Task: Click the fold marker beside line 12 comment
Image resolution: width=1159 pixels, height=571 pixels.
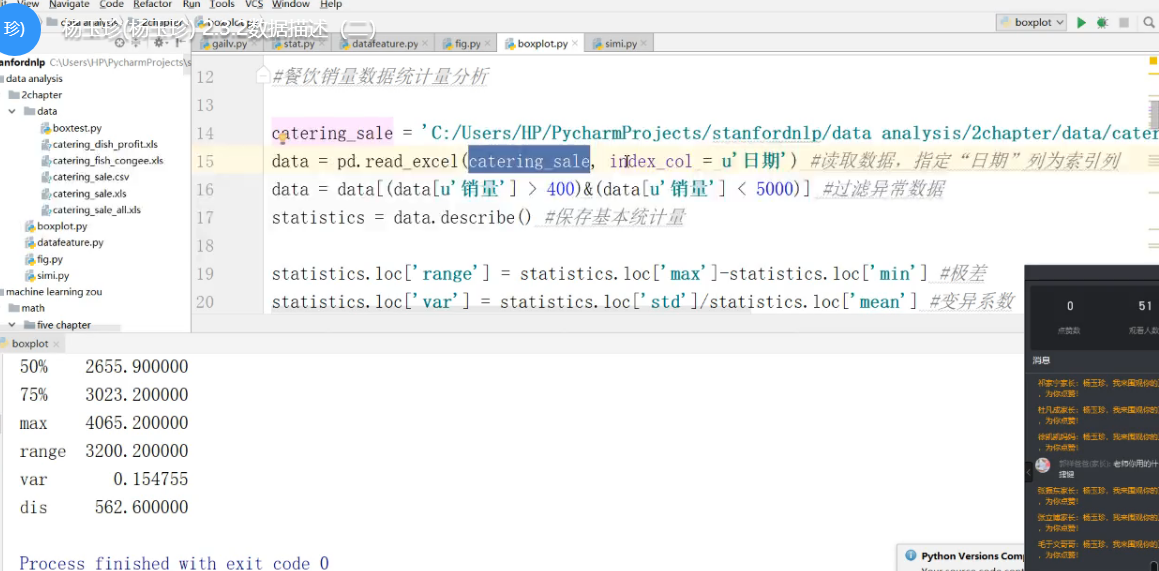Action: click(263, 76)
